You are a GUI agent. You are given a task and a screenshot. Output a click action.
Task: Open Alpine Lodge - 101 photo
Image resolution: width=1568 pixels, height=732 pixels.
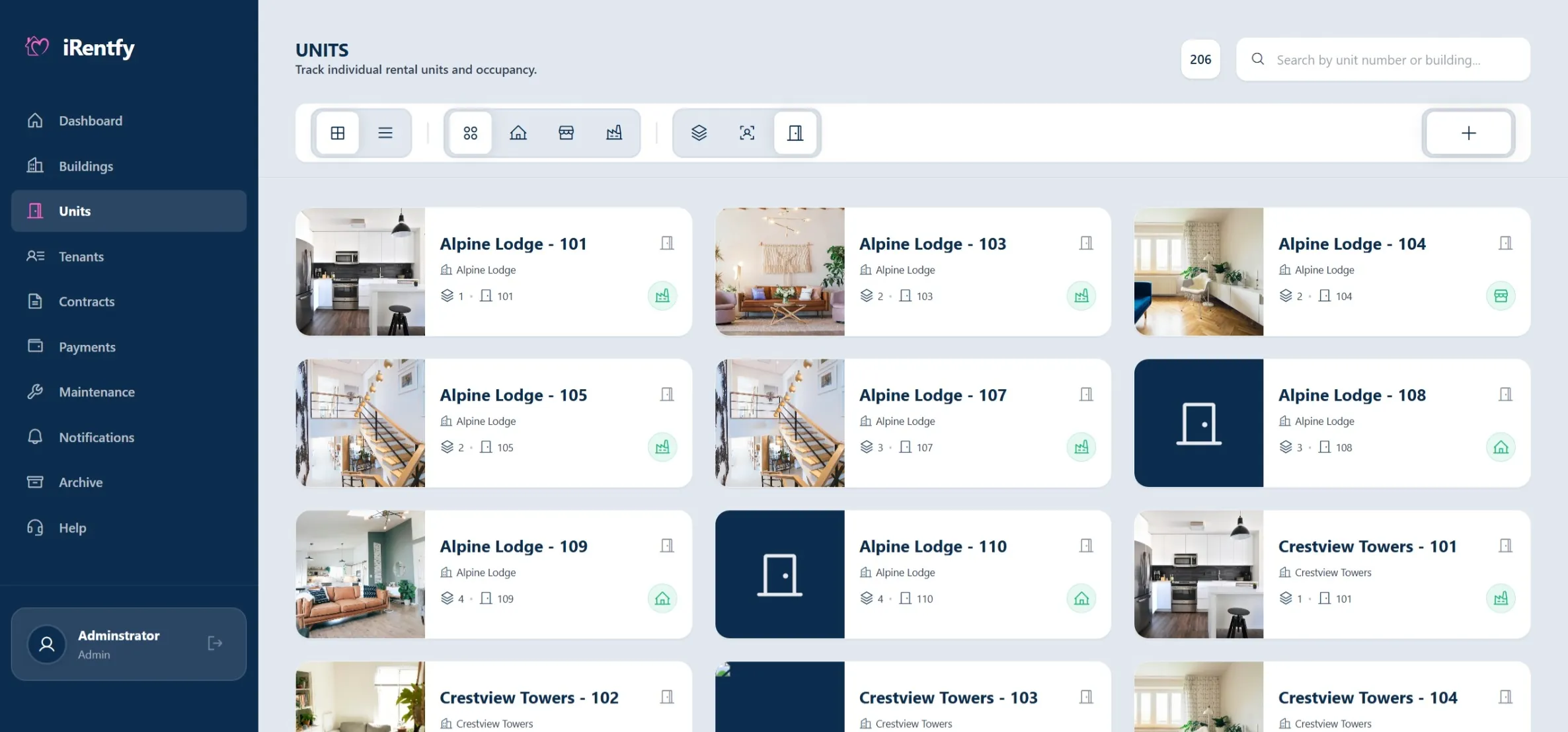click(360, 272)
